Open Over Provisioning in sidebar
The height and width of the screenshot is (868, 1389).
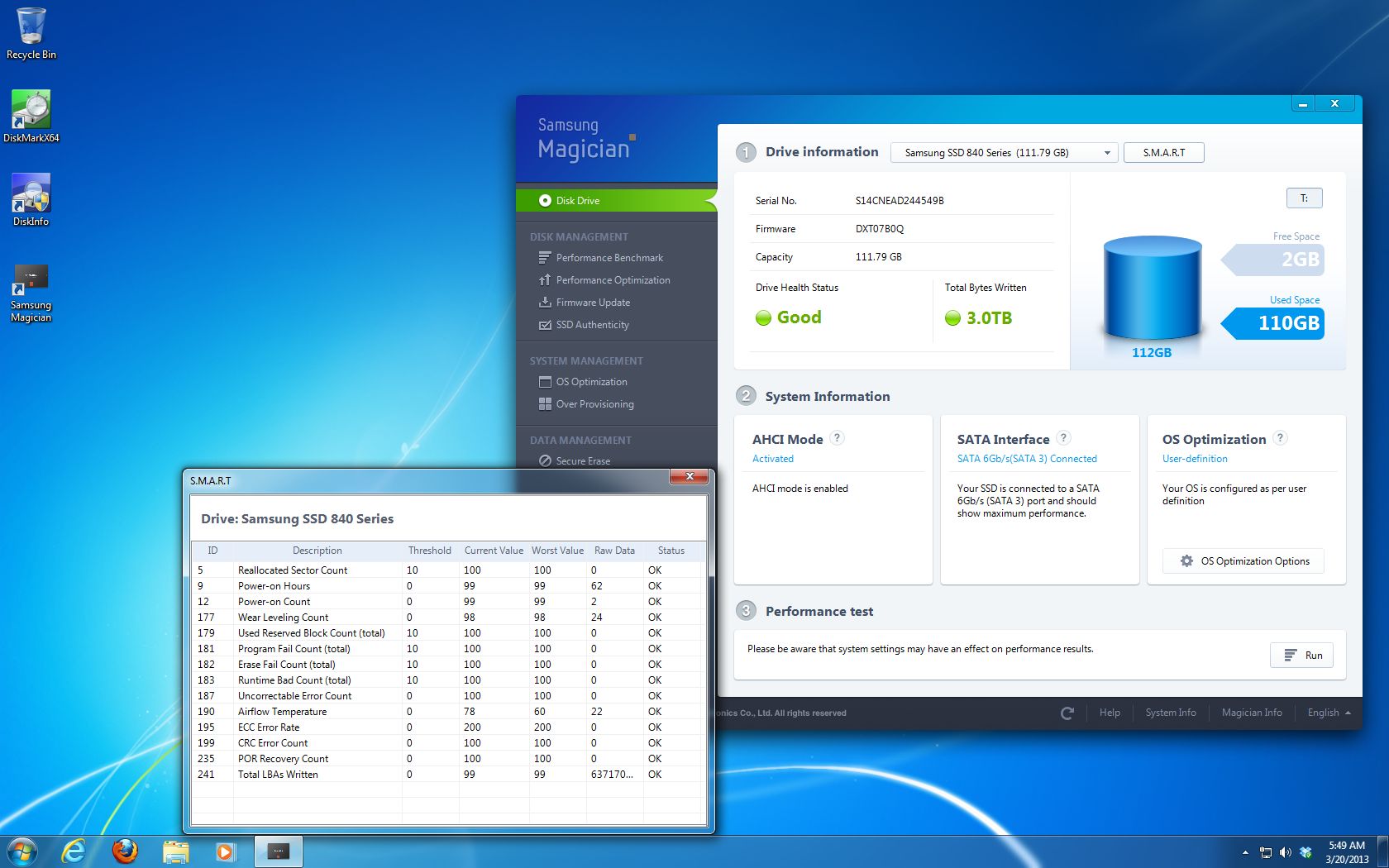click(x=594, y=404)
